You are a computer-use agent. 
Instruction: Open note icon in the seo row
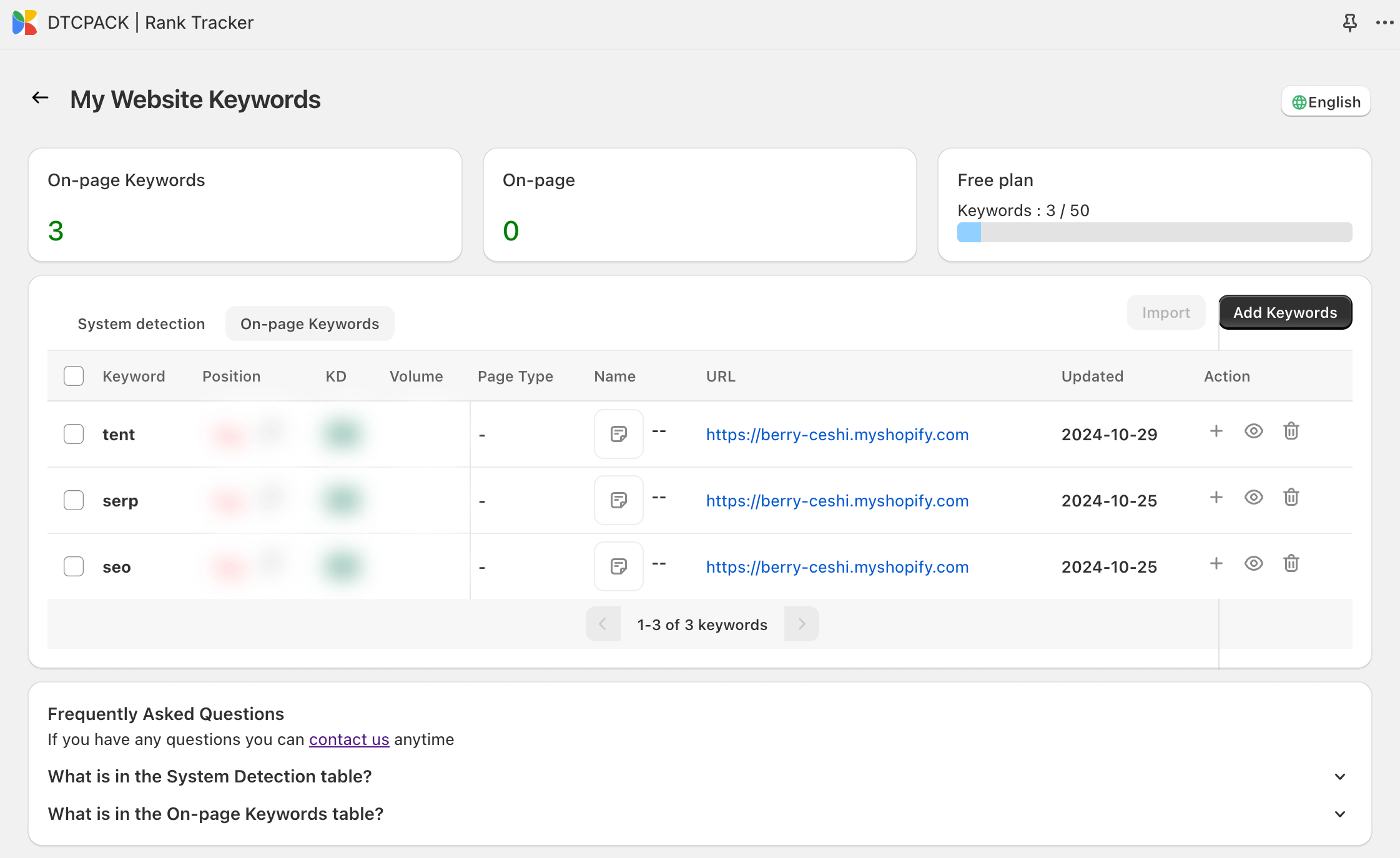point(618,566)
